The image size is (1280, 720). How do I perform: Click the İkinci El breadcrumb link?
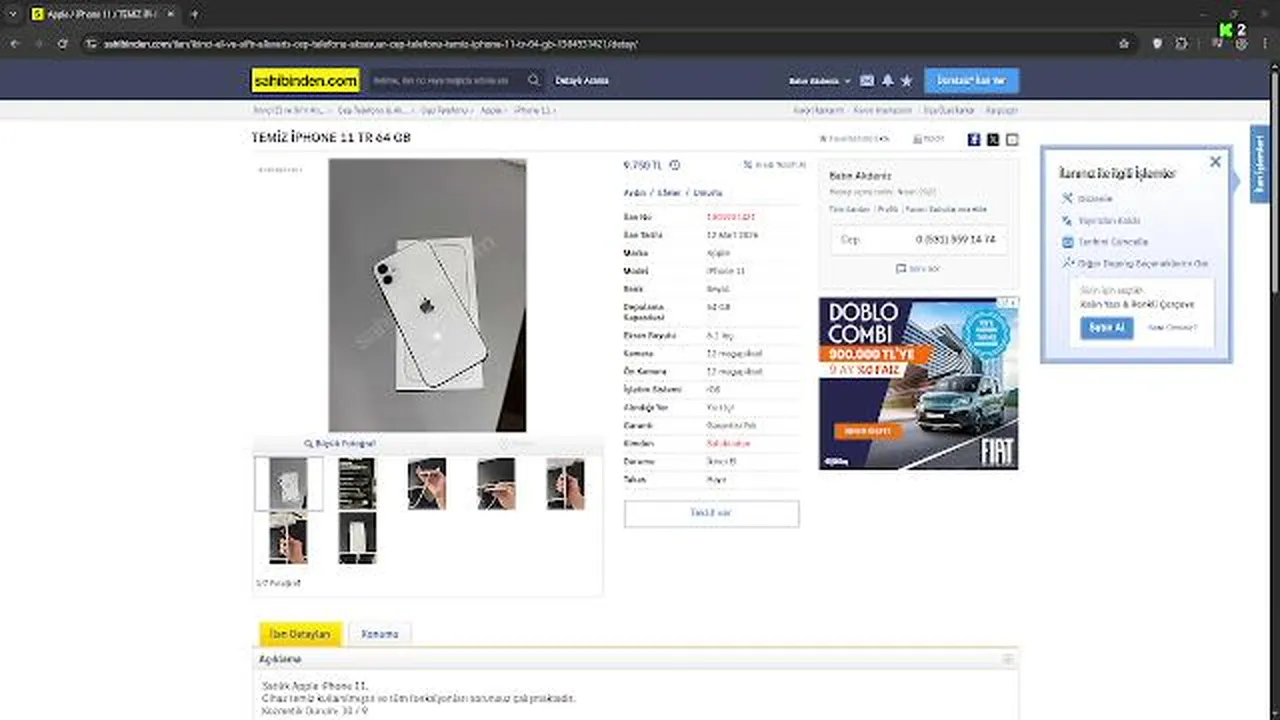[288, 110]
